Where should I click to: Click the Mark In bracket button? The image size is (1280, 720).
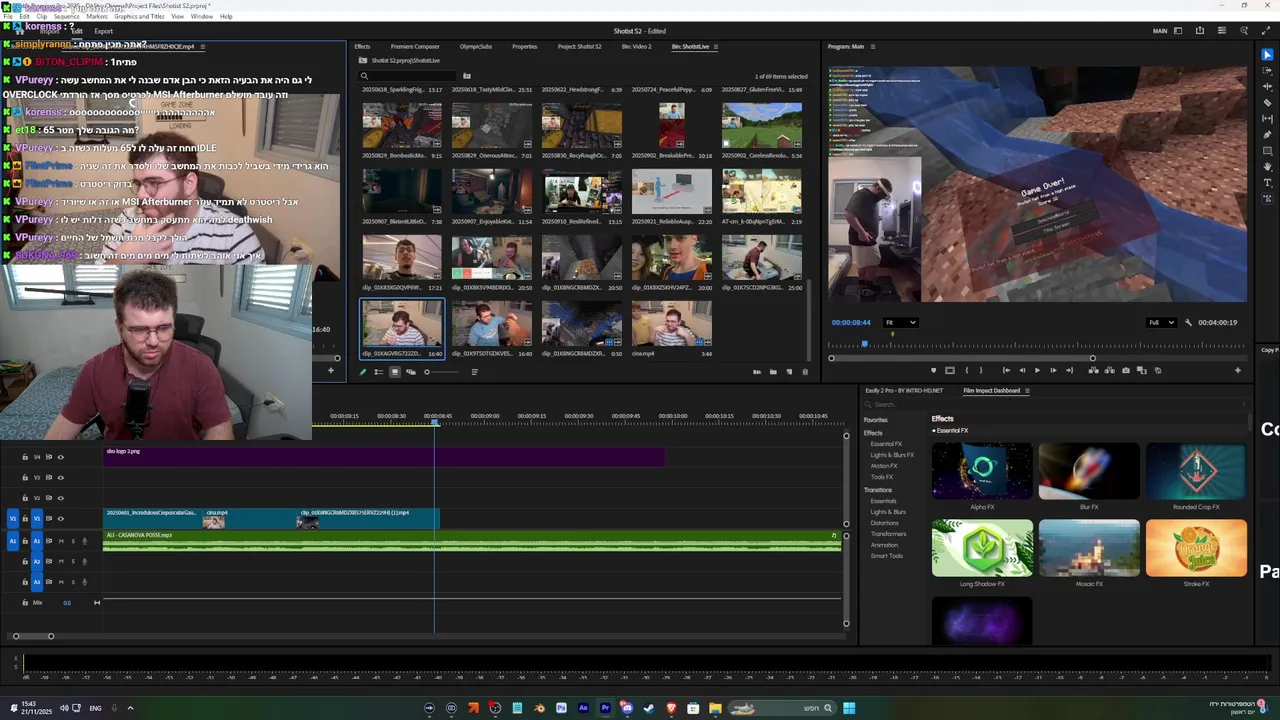(x=966, y=370)
